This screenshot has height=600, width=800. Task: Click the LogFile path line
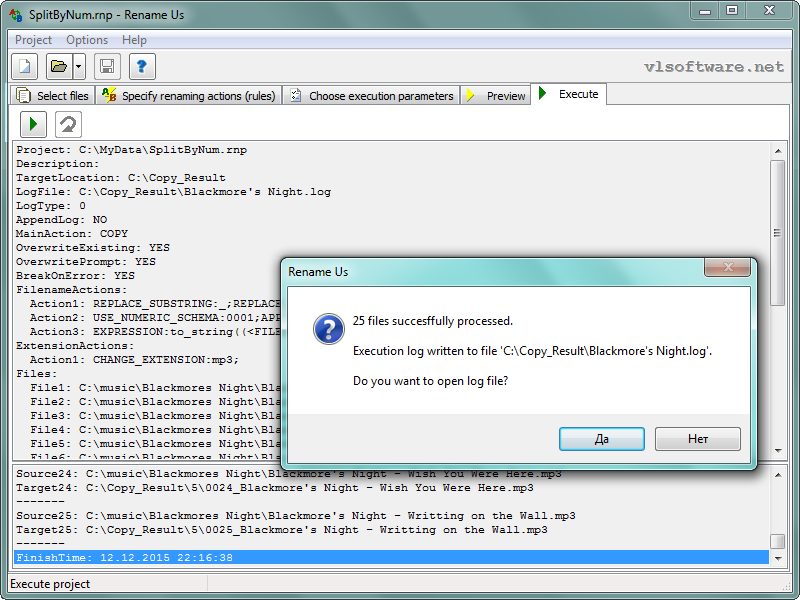coord(173,192)
